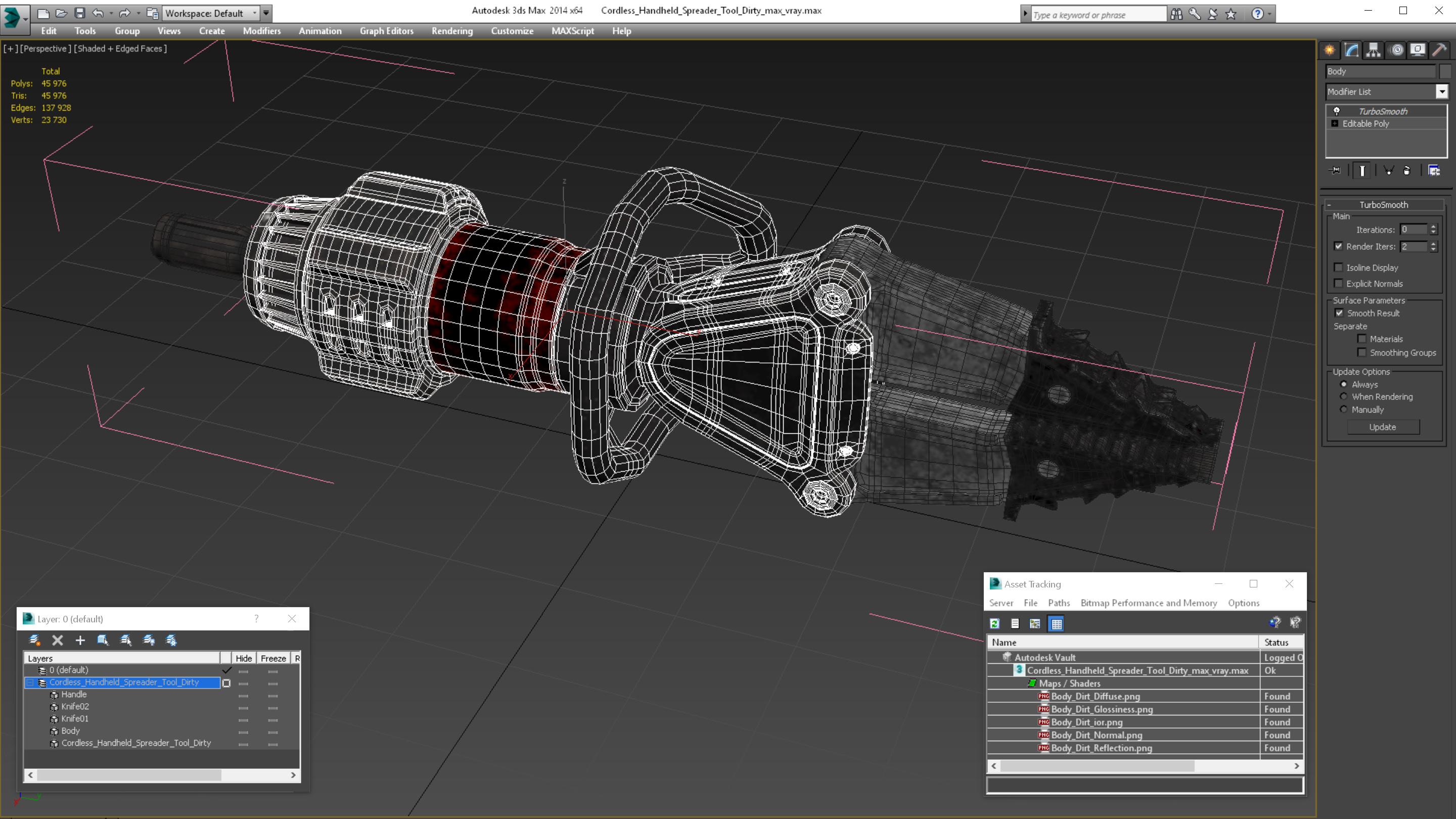Click the Pin Stack icon
This screenshot has width=1456, height=819.
point(1335,170)
